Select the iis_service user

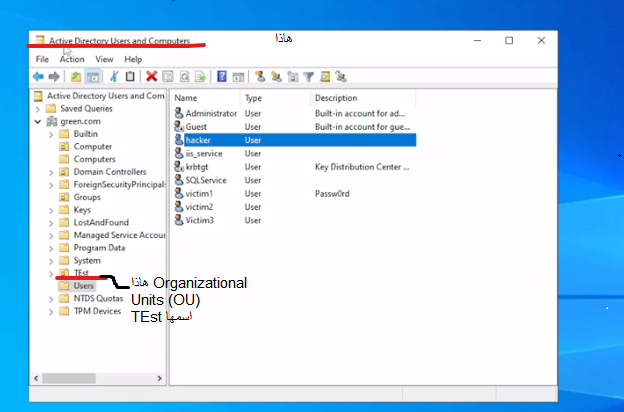pyautogui.click(x=294, y=154)
